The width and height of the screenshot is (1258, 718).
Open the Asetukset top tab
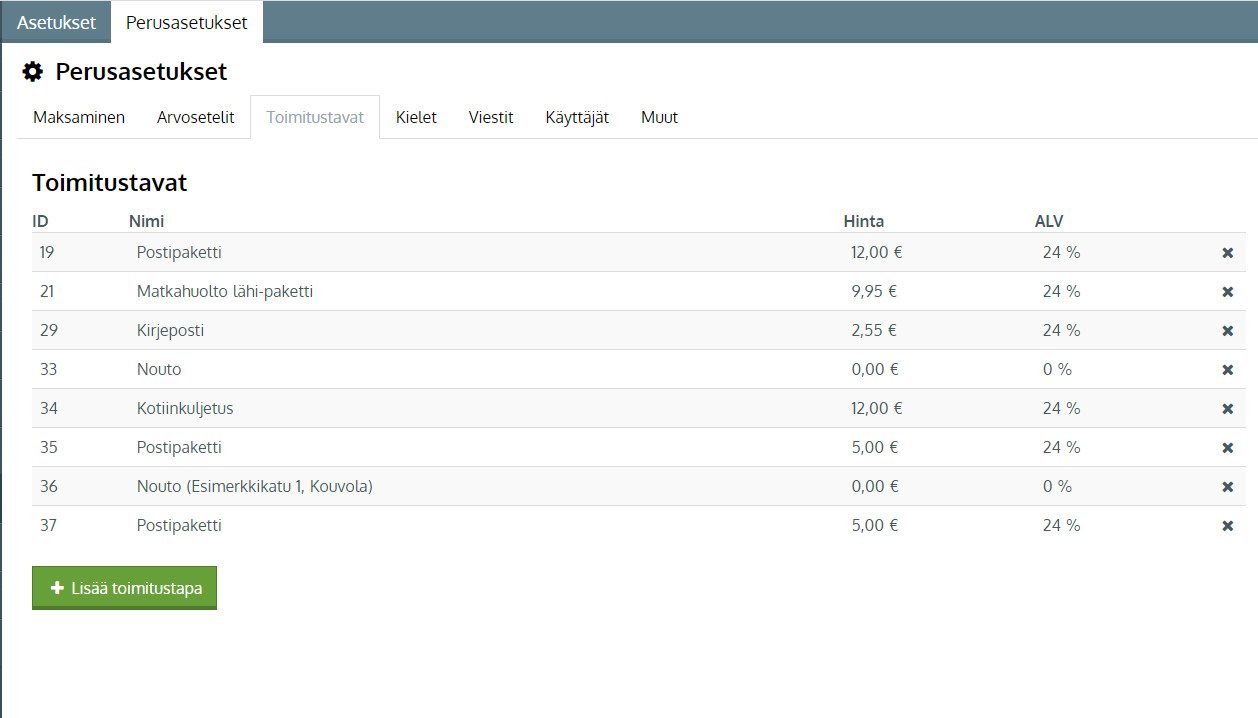pyautogui.click(x=56, y=22)
